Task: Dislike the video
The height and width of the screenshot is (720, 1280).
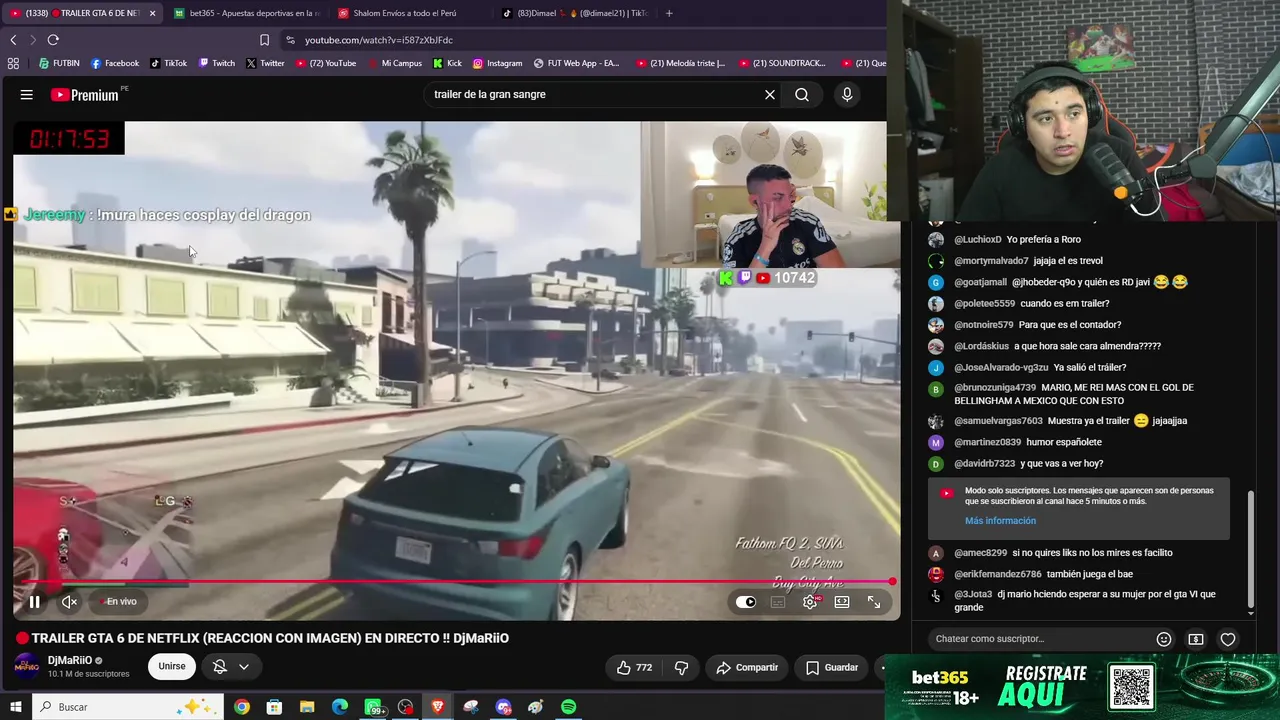Action: pos(682,668)
